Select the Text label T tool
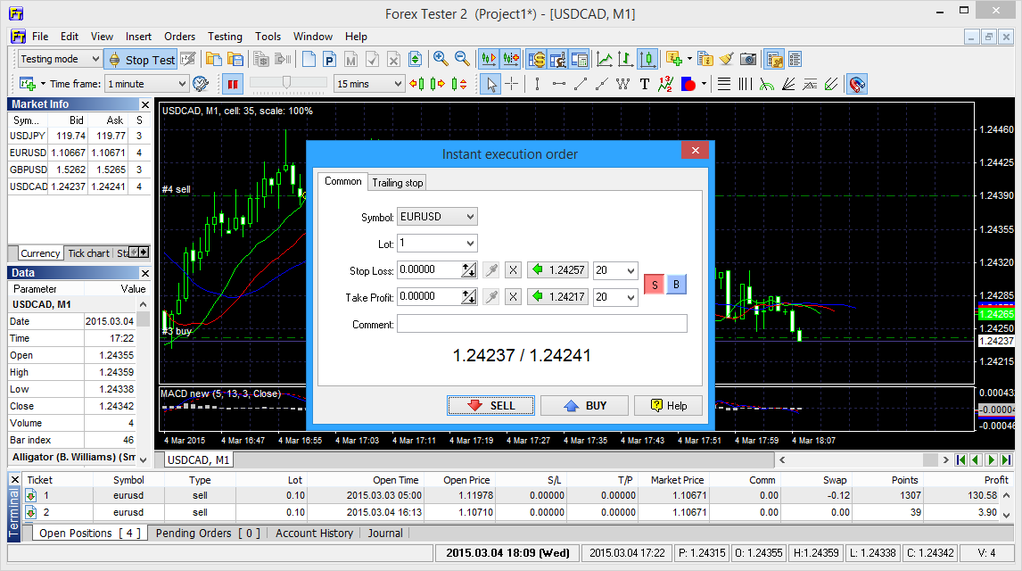This screenshot has width=1022, height=571. (x=644, y=84)
